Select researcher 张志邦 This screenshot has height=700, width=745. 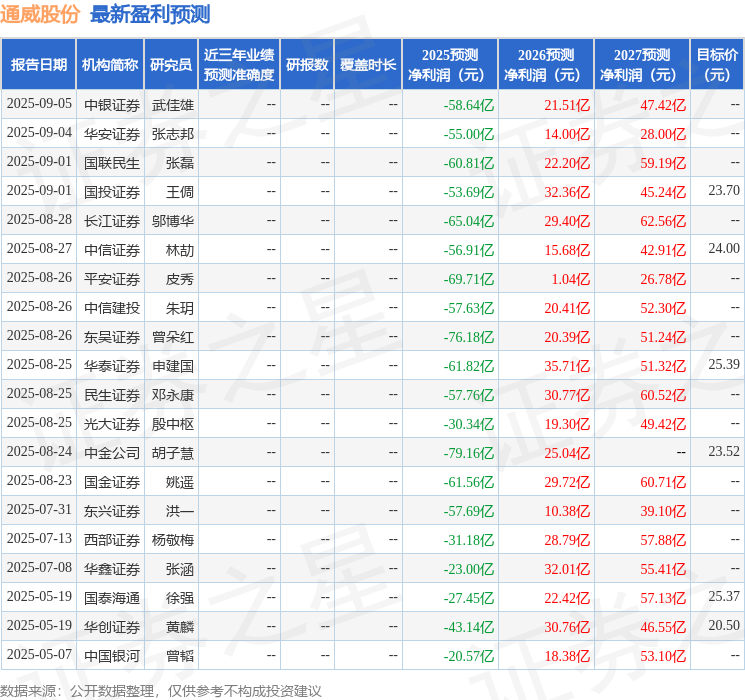172,134
